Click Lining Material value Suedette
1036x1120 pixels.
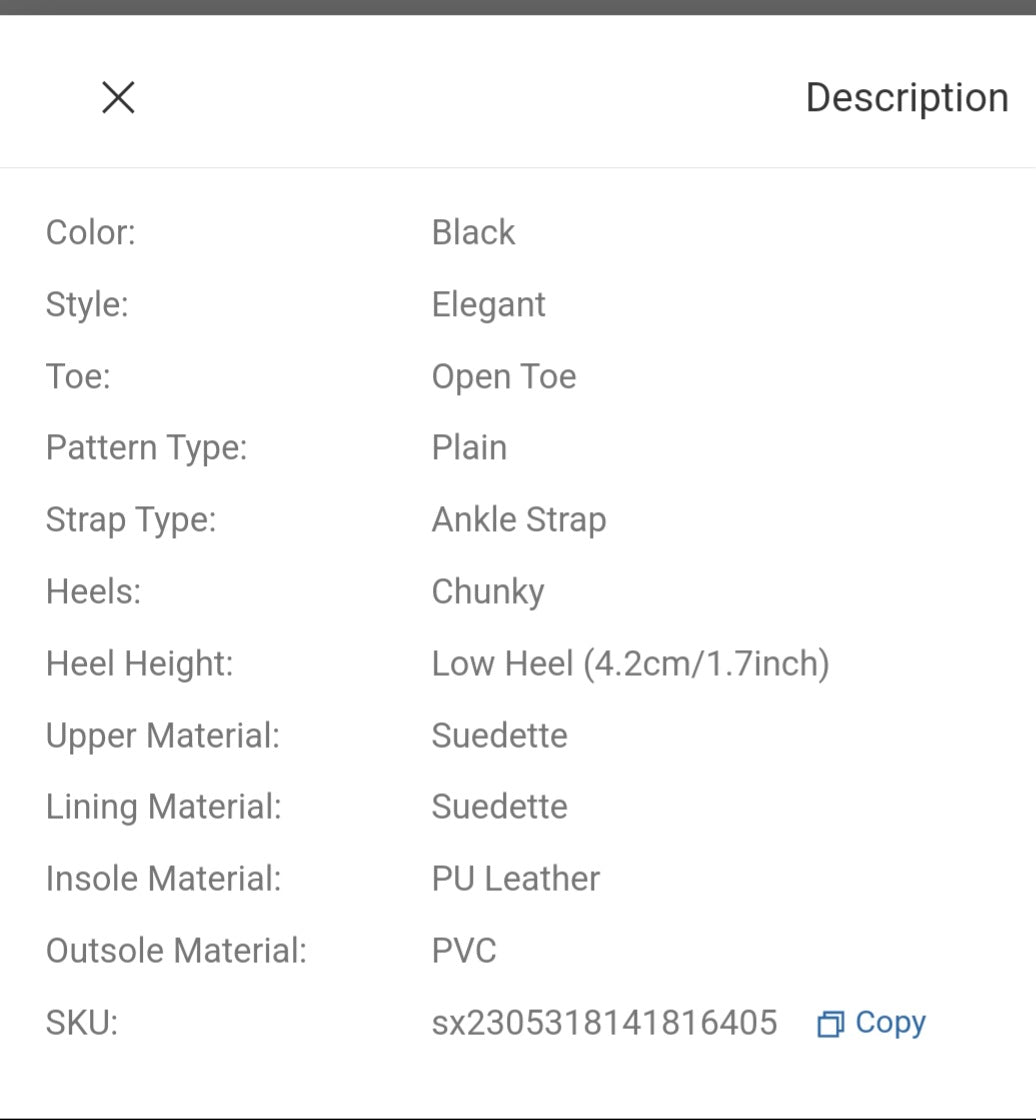point(499,807)
